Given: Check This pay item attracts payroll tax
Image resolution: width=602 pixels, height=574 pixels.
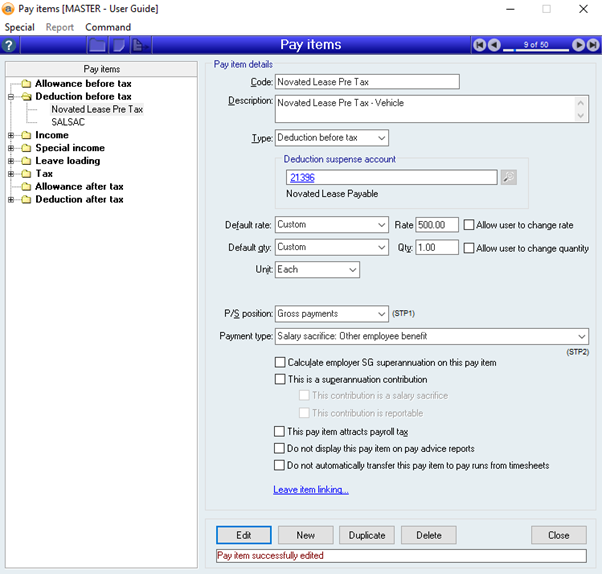Looking at the screenshot, I should [280, 432].
